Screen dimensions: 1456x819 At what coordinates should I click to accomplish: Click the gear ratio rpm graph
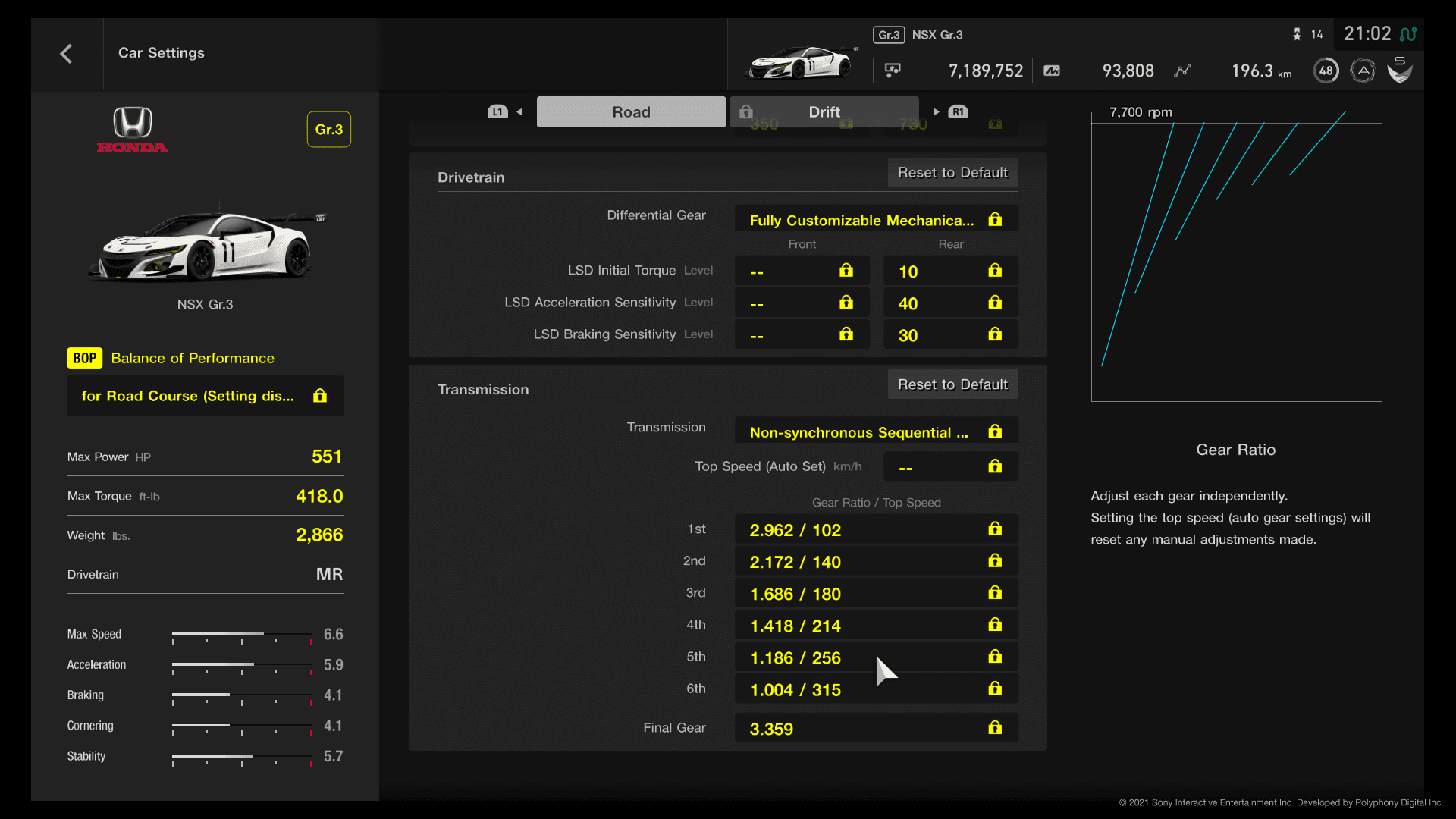point(1236,256)
